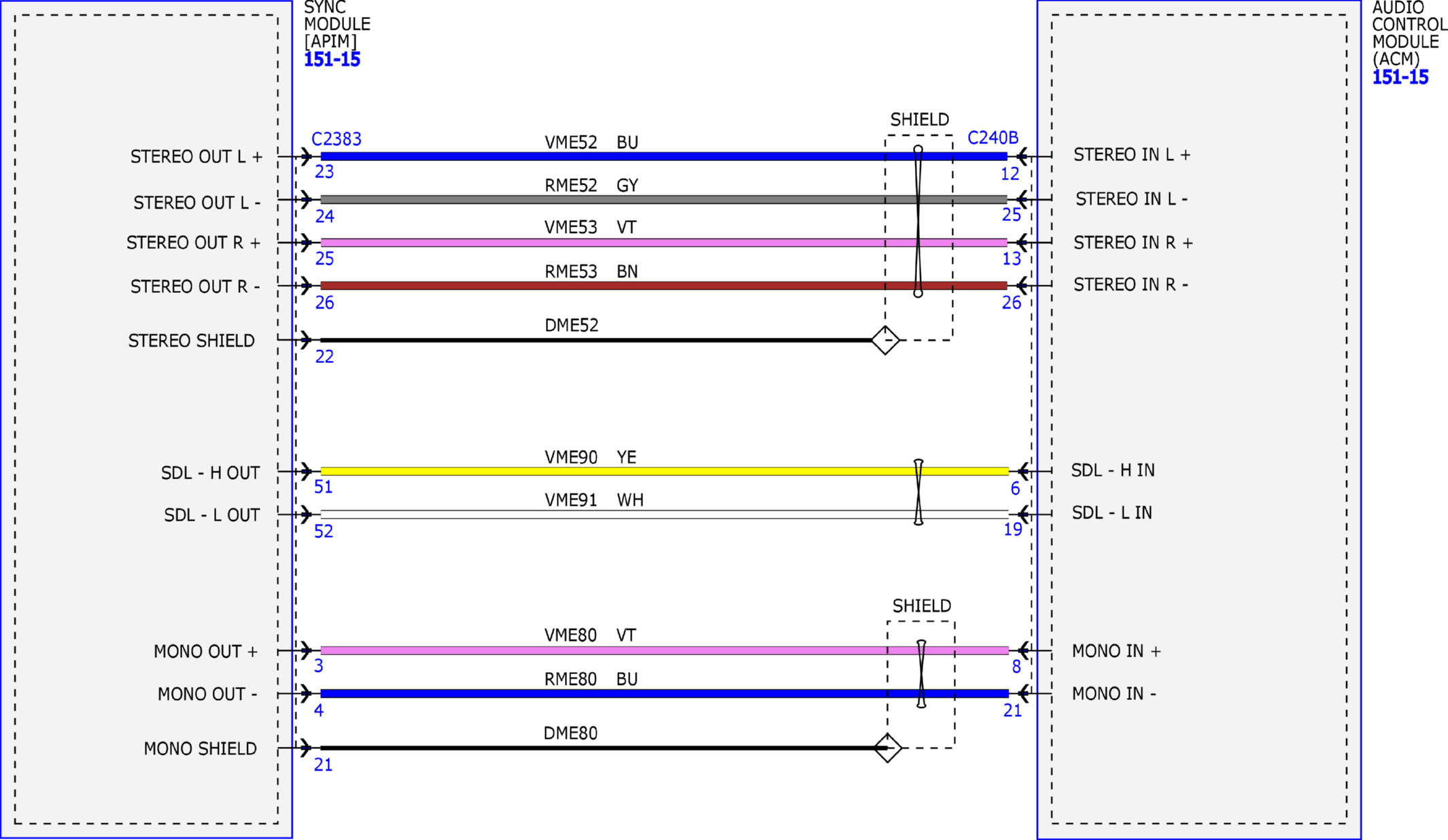Select the STEREO IN R - label

[1131, 285]
